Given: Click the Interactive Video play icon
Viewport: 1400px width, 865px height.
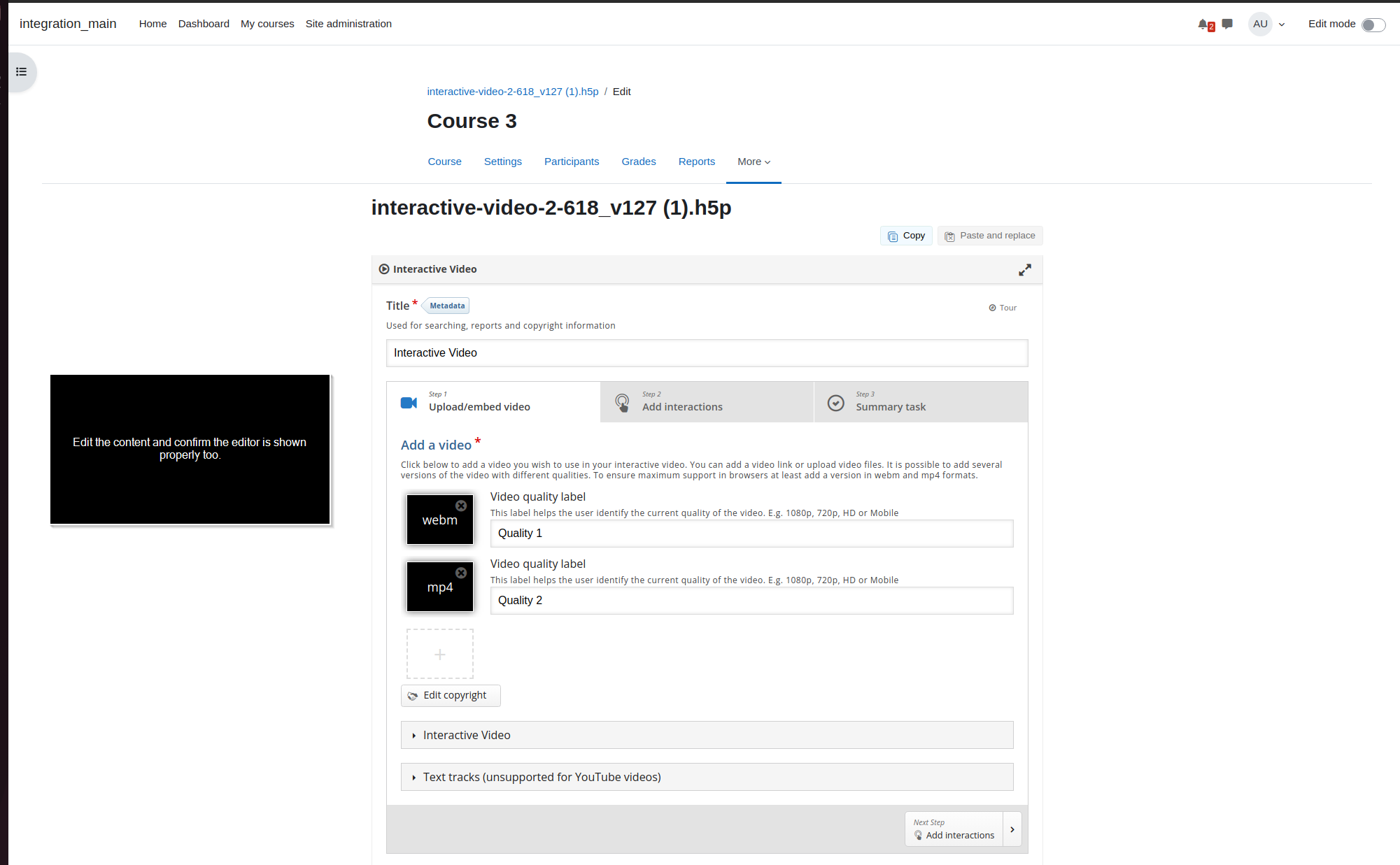Looking at the screenshot, I should (384, 269).
